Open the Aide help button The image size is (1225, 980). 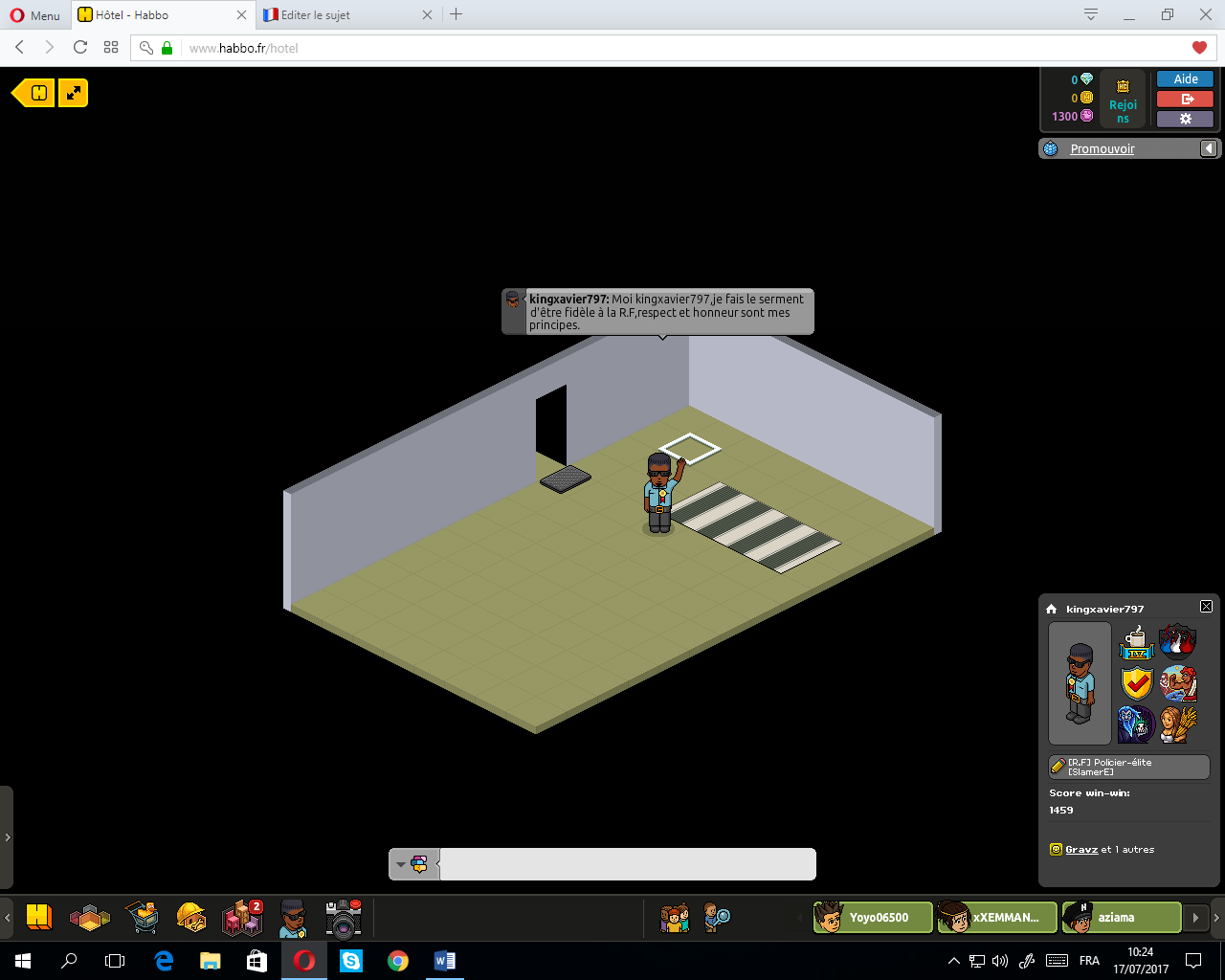click(x=1185, y=79)
